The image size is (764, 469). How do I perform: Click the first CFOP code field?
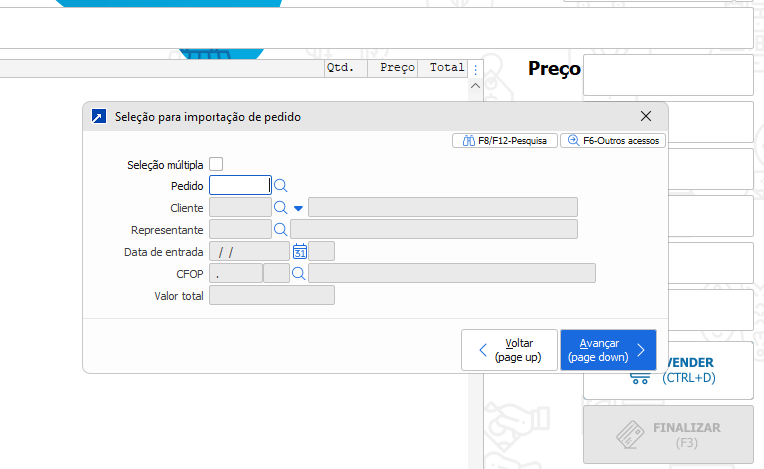coord(236,273)
